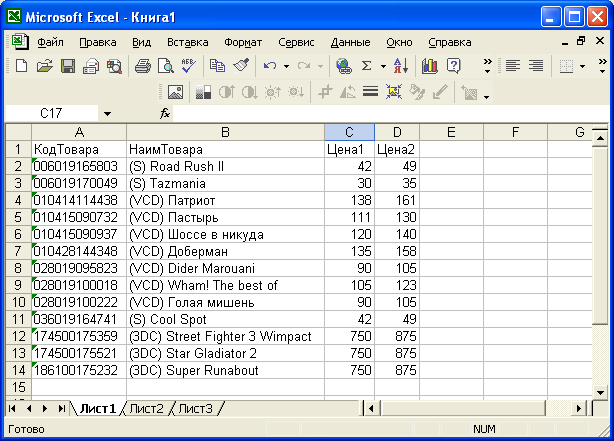The width and height of the screenshot is (614, 441).
Task: Open a file with the folder icon
Action: pyautogui.click(x=44, y=66)
